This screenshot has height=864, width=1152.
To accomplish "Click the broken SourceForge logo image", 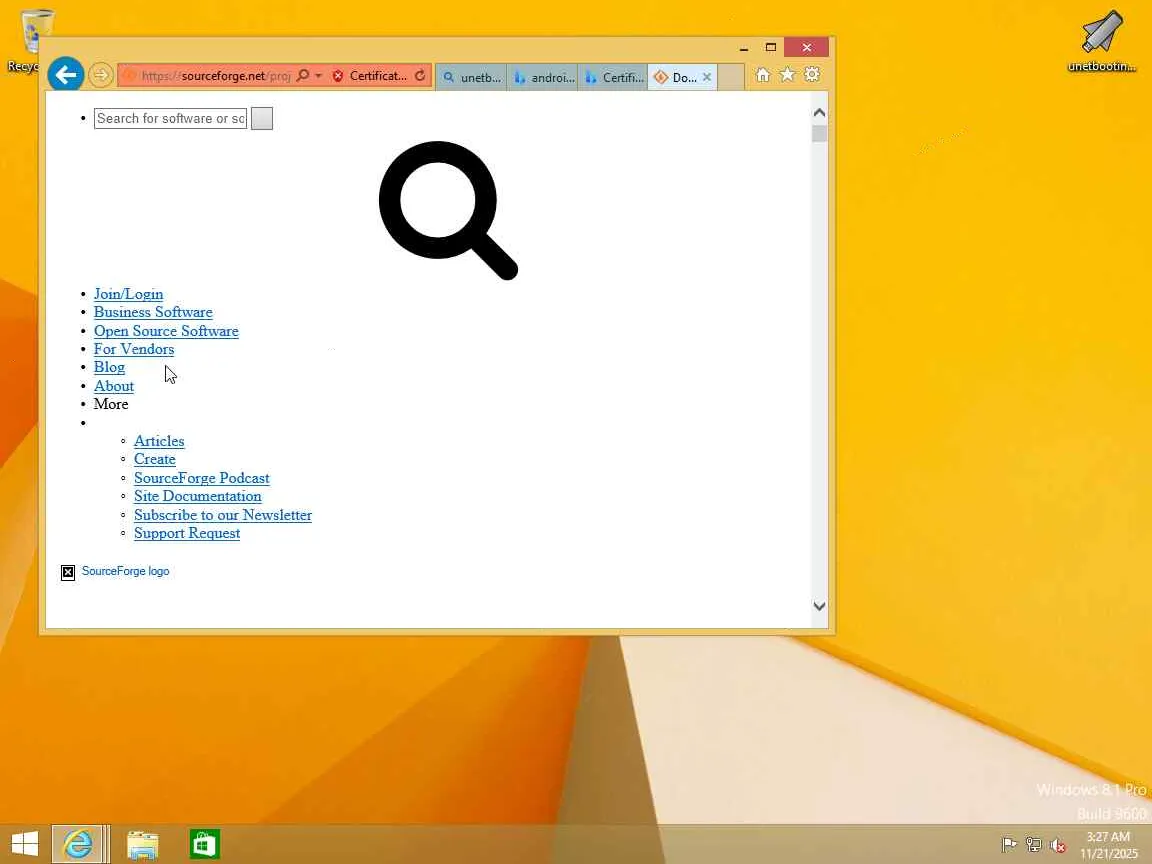I will point(68,572).
